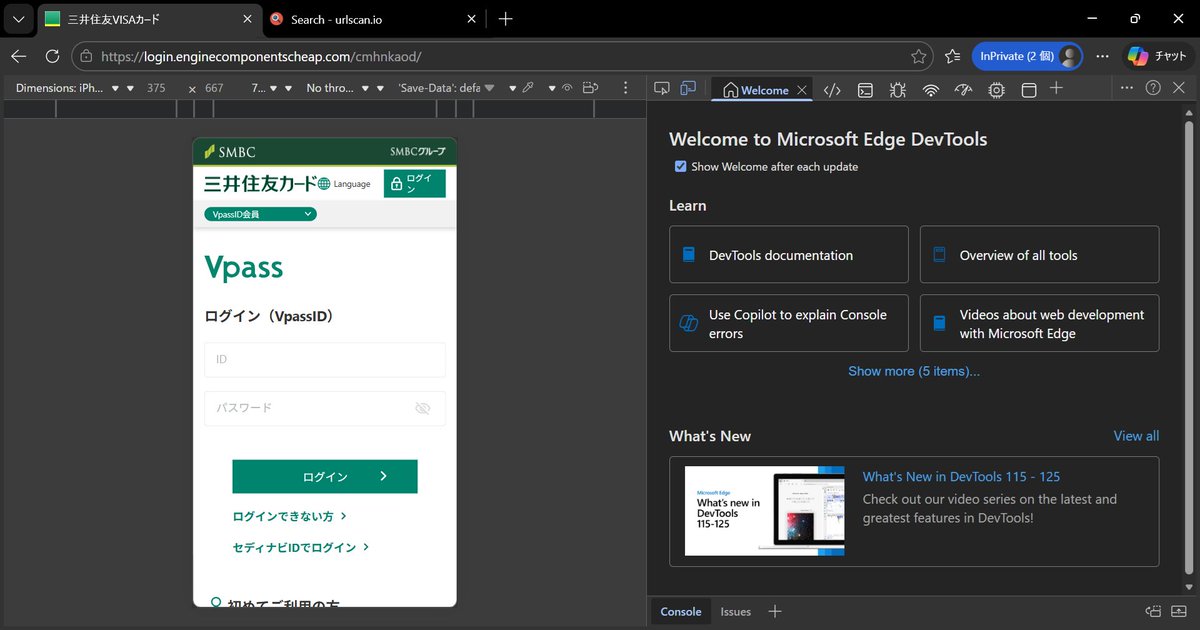Click the パスワード input field

pyautogui.click(x=325, y=408)
